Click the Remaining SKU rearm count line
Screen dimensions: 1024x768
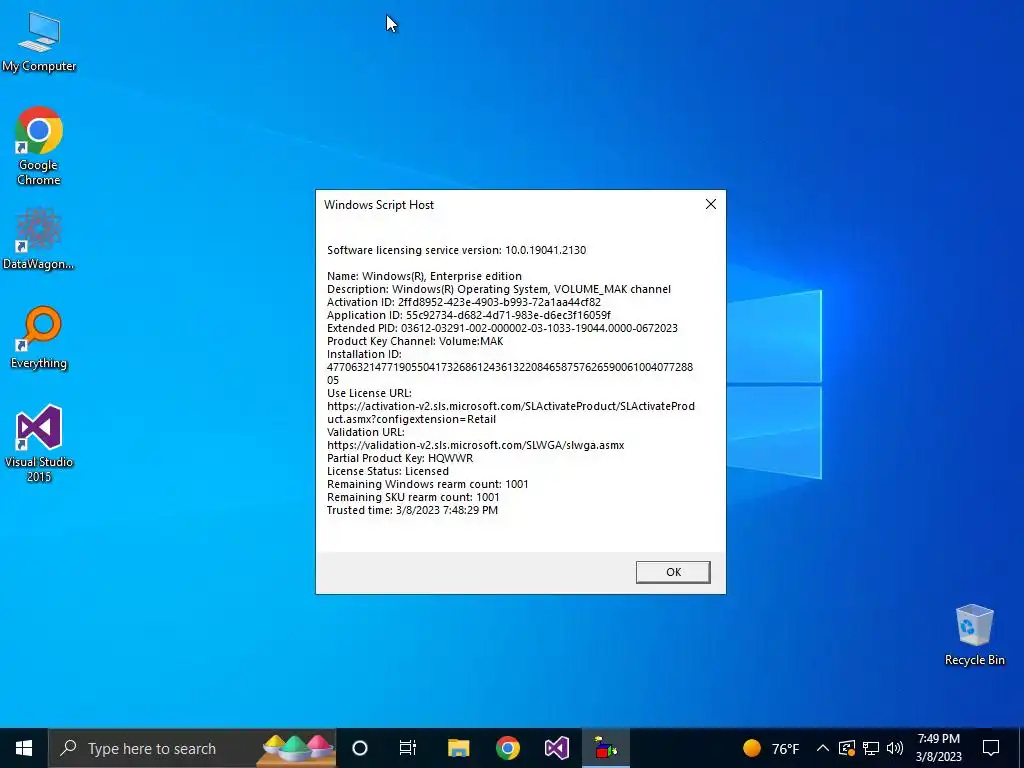tap(413, 498)
